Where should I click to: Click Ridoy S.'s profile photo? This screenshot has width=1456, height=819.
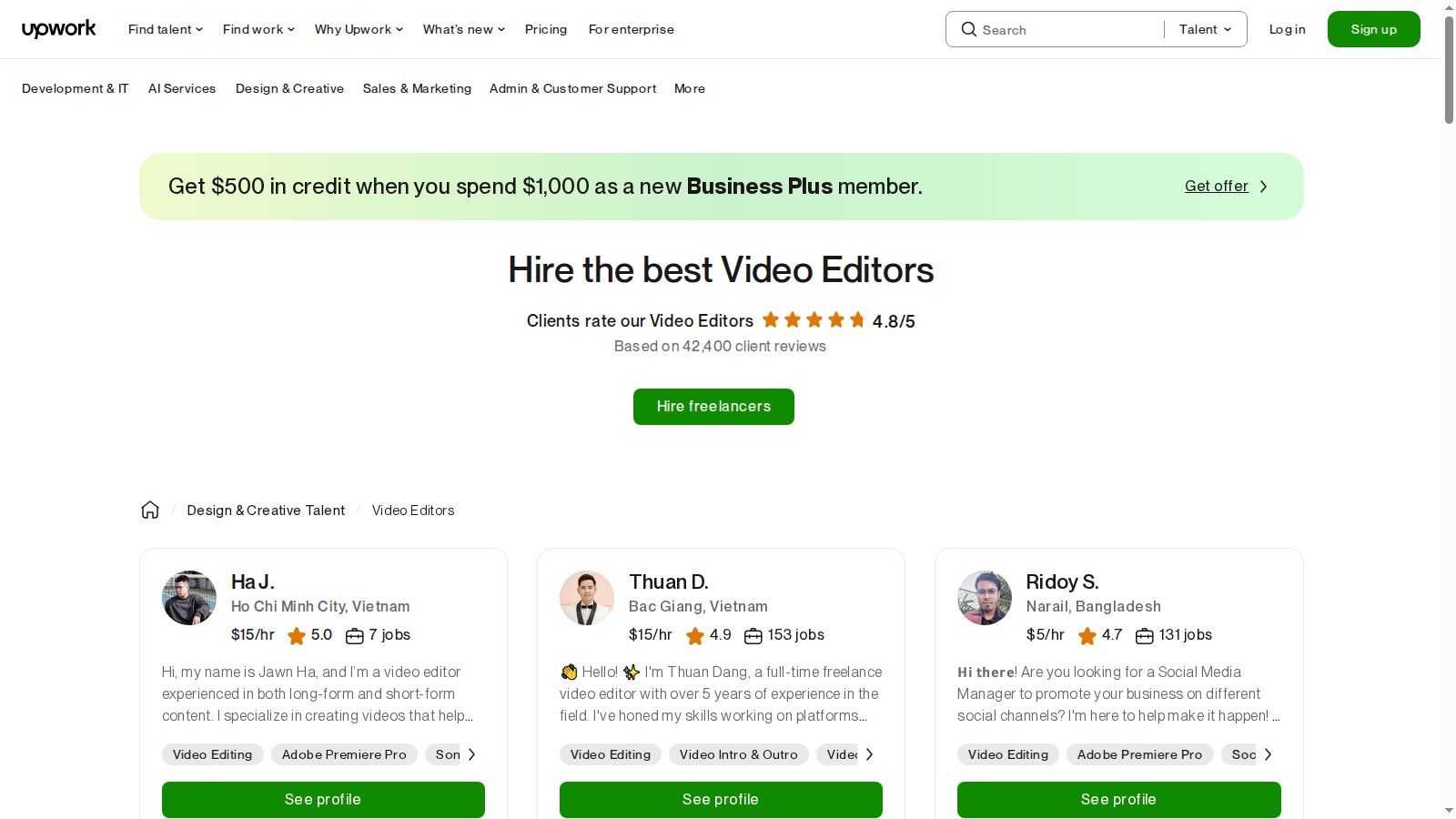pyautogui.click(x=984, y=598)
